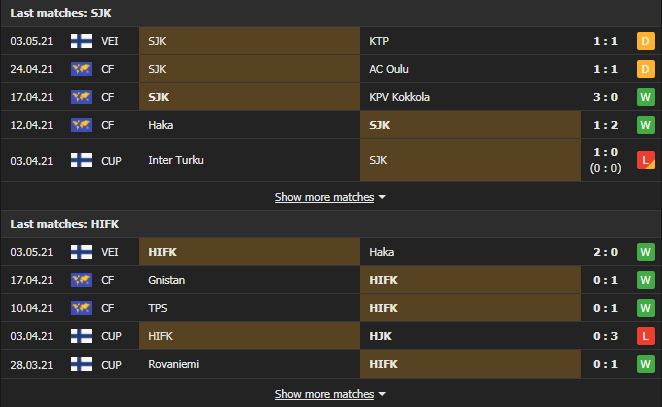Click Last matches: HIFK header
The height and width of the screenshot is (407, 662).
point(65,224)
